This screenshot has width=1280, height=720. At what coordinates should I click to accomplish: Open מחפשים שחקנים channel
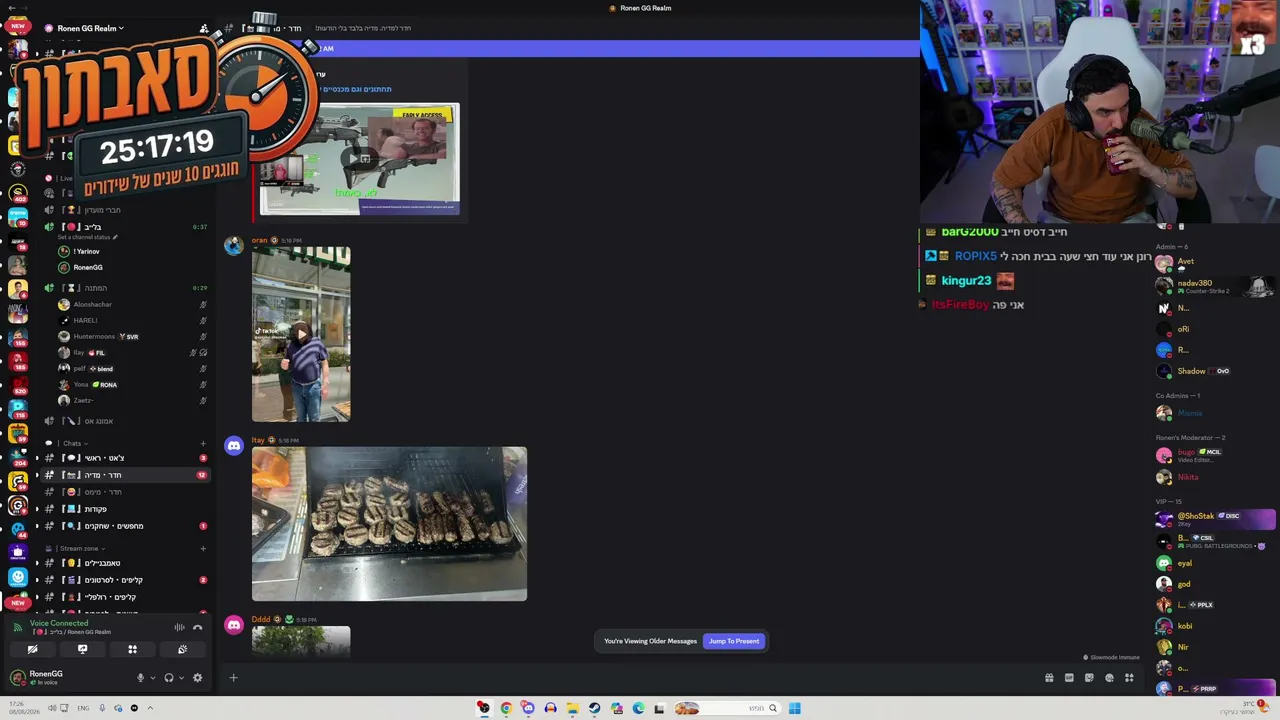coord(125,526)
